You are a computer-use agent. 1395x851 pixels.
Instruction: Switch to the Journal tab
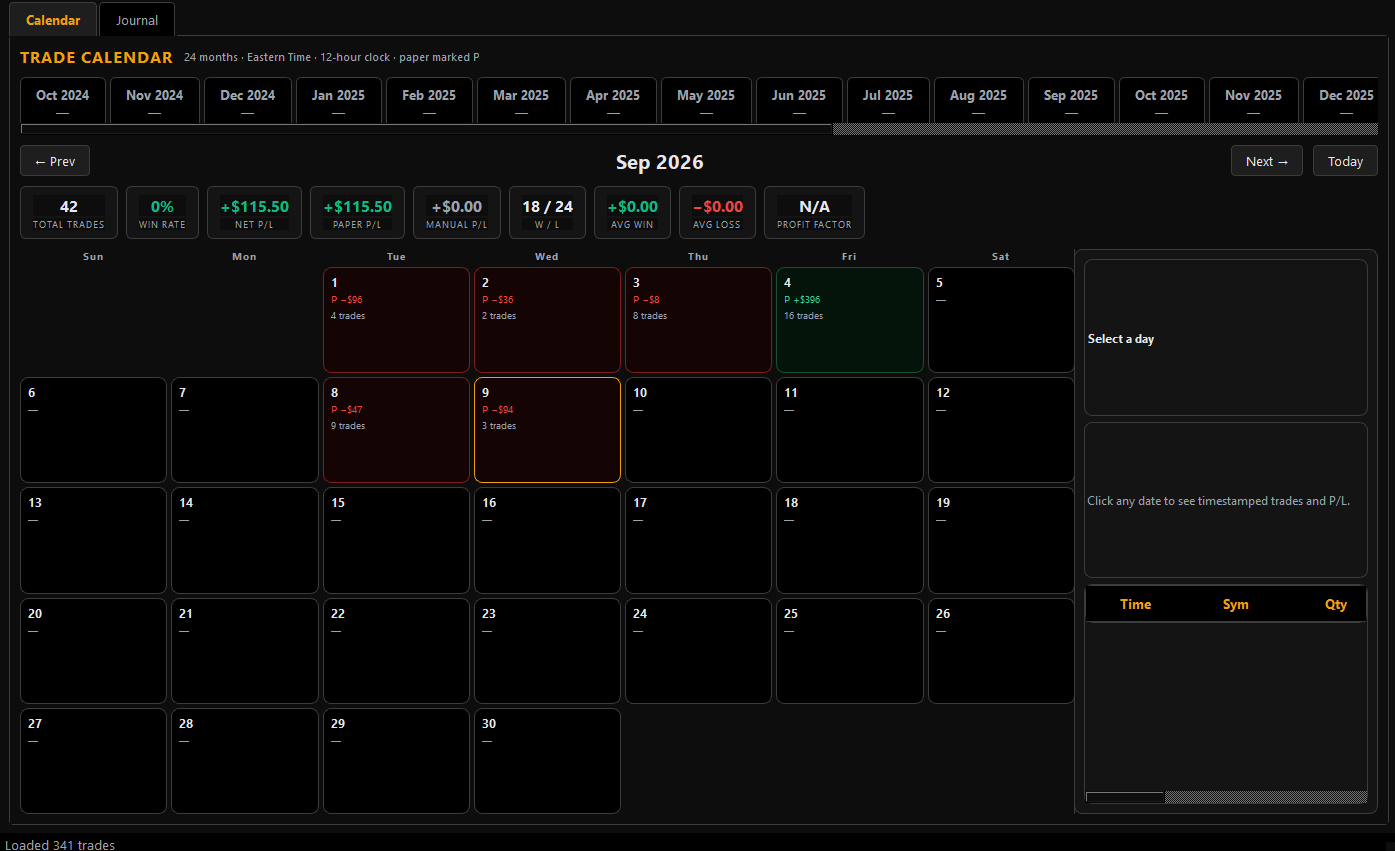pos(137,20)
